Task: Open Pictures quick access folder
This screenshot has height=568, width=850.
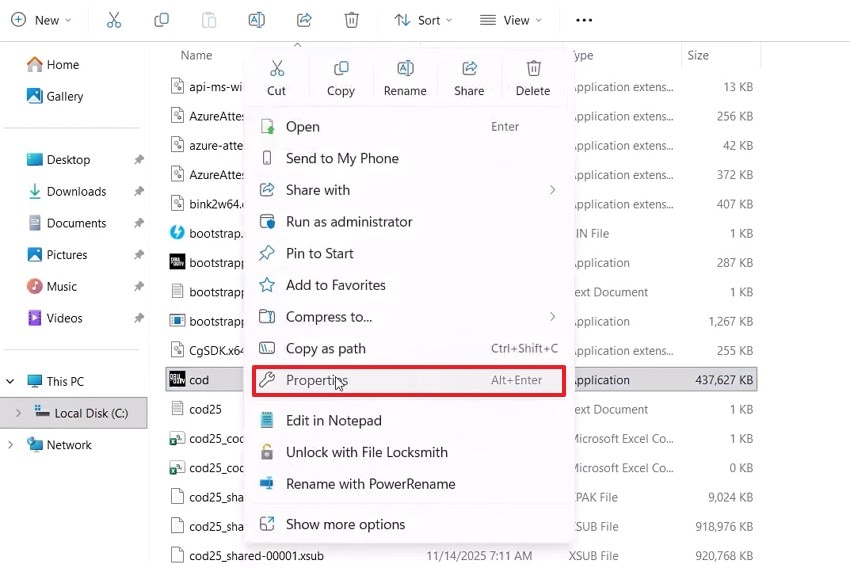Action: point(57,254)
